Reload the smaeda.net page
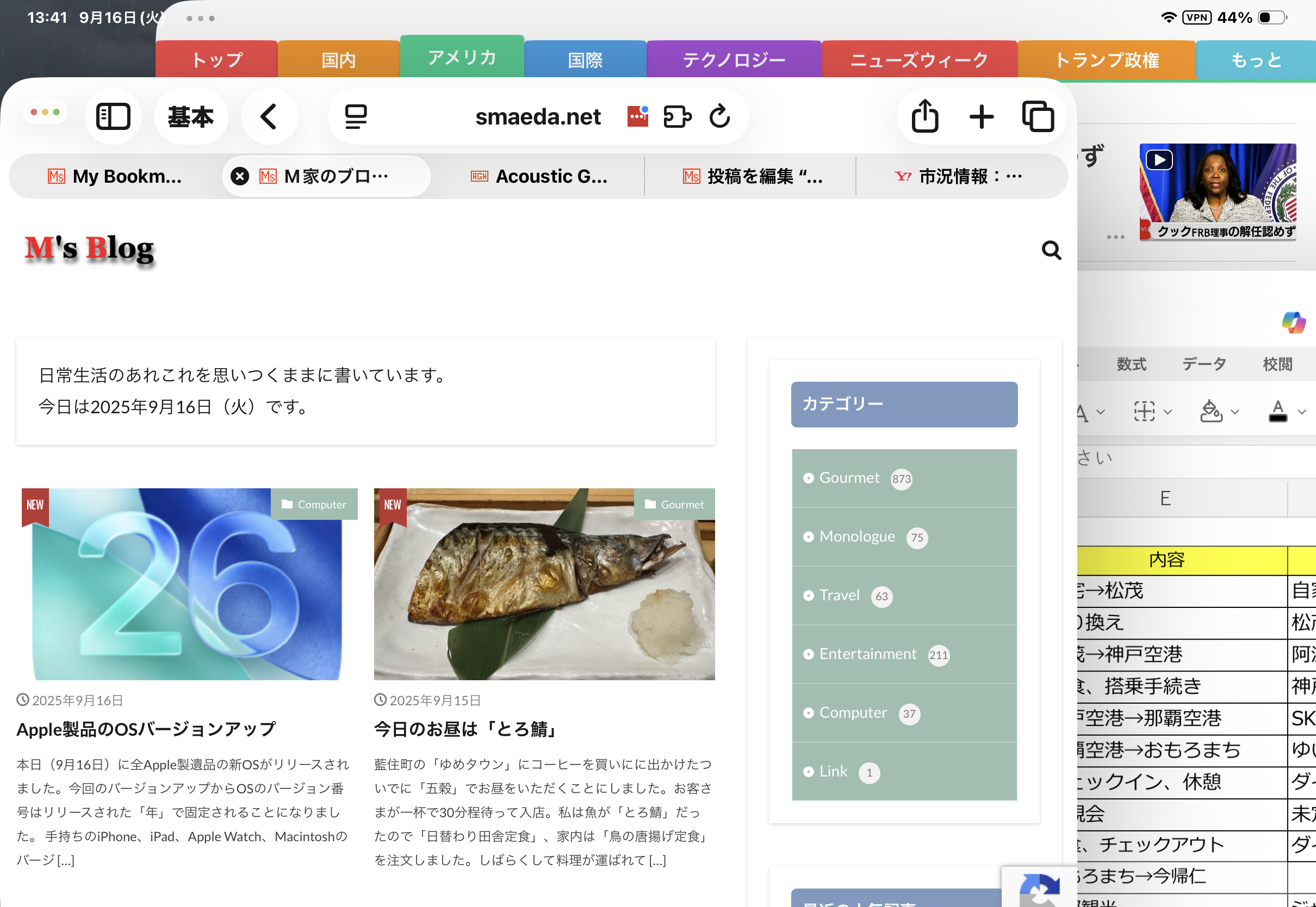 point(719,116)
